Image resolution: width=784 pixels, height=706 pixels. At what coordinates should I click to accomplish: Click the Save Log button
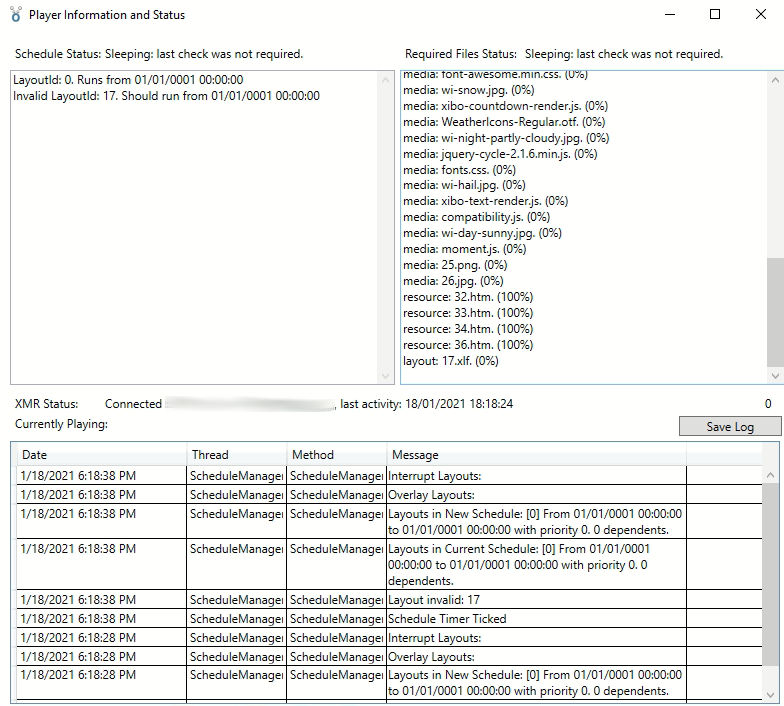(729, 426)
